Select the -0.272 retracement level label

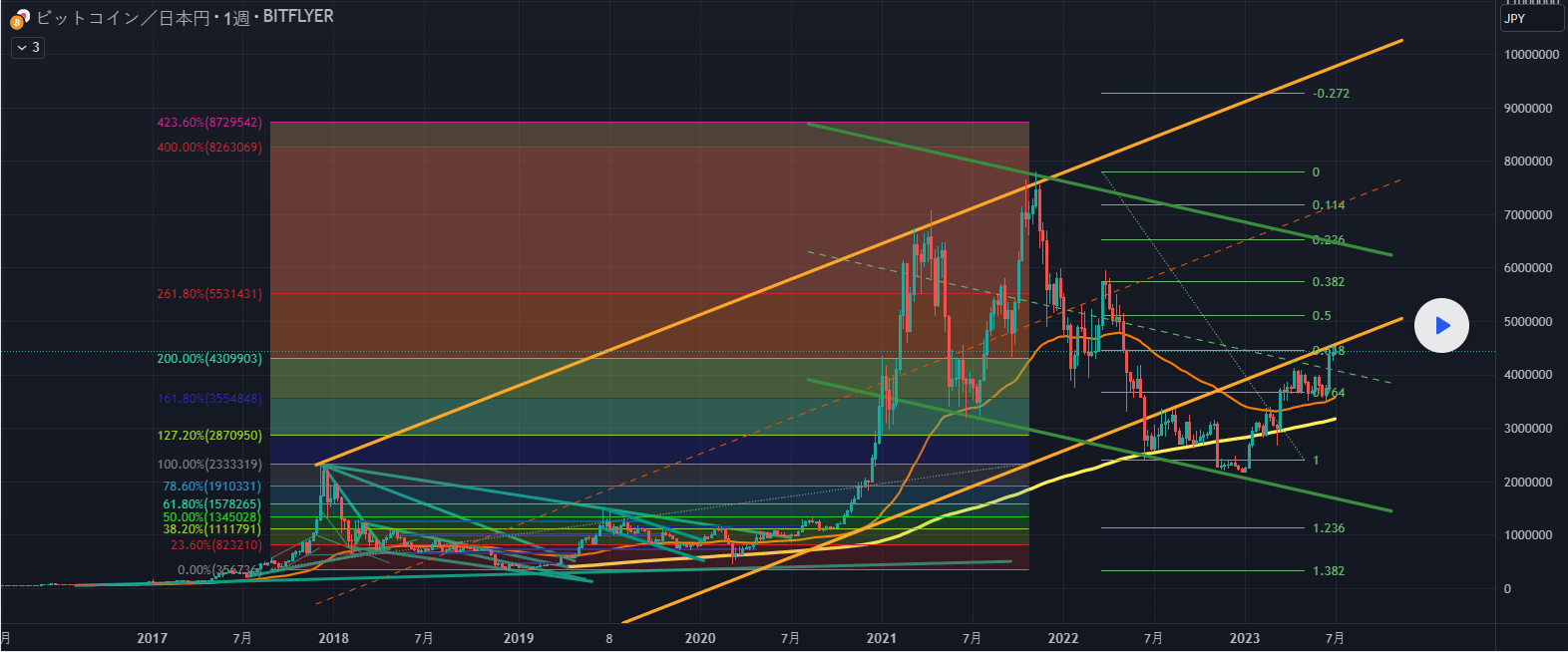(1331, 94)
